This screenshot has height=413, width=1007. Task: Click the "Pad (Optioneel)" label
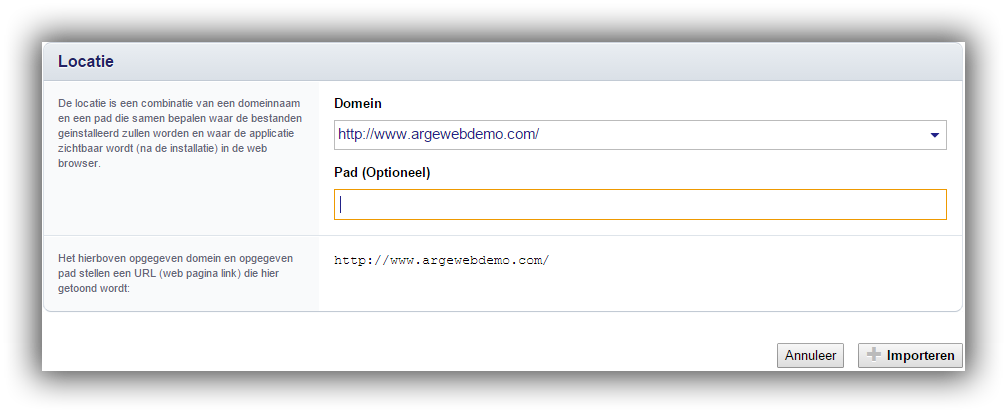[382, 173]
